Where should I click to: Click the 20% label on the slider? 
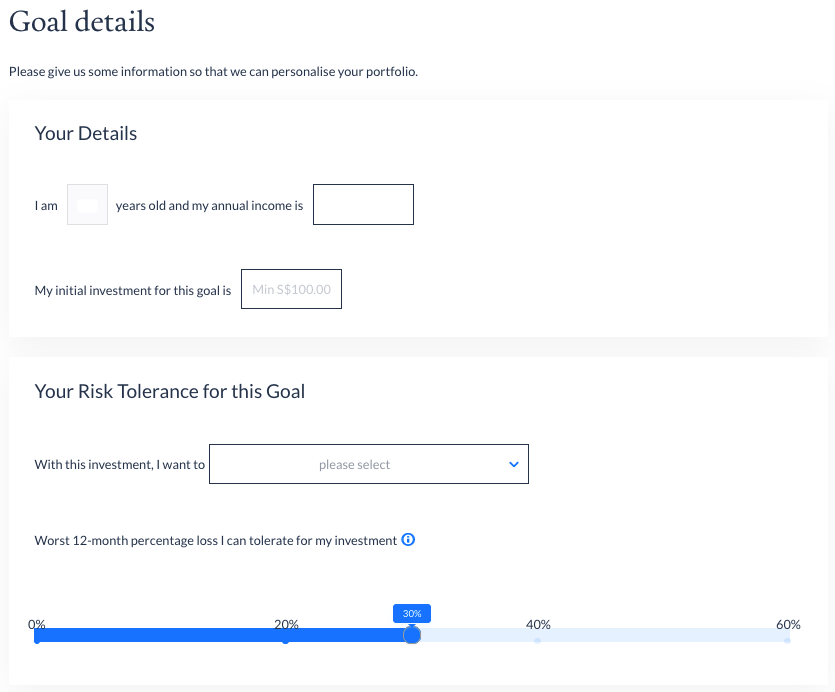point(286,624)
